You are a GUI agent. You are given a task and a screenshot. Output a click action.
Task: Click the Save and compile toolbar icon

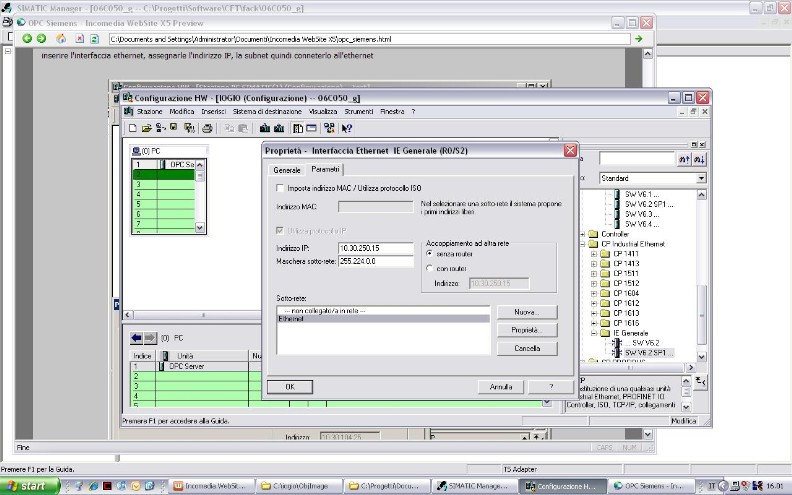click(x=189, y=128)
